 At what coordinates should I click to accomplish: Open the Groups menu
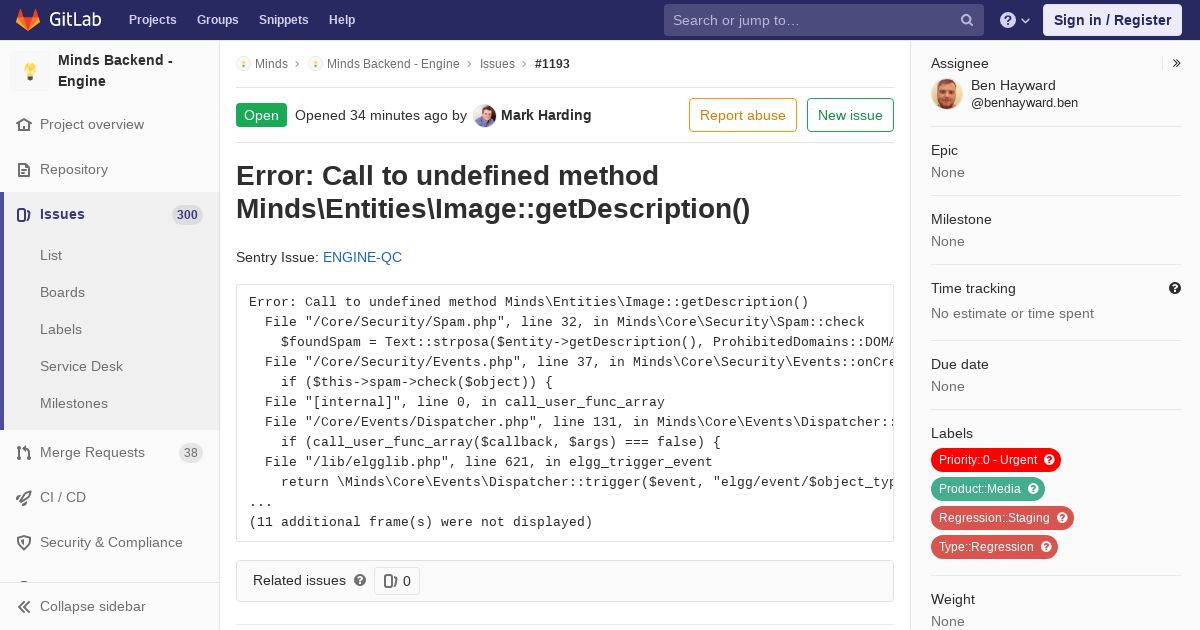pos(217,20)
